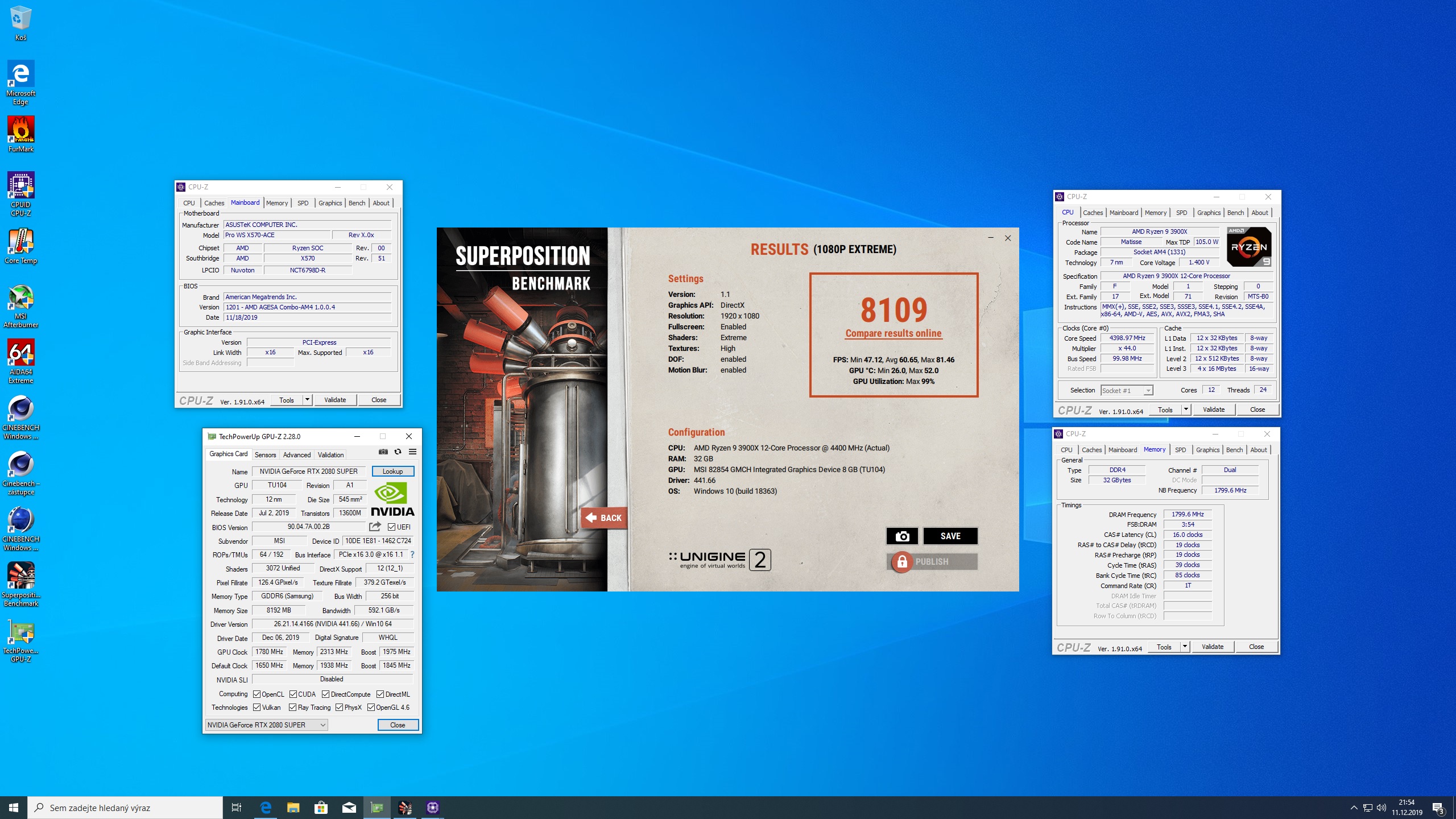Viewport: 1456px width, 819px height.
Task: Toggle the UEFI checkbox in GPU-Z
Action: coord(391,527)
